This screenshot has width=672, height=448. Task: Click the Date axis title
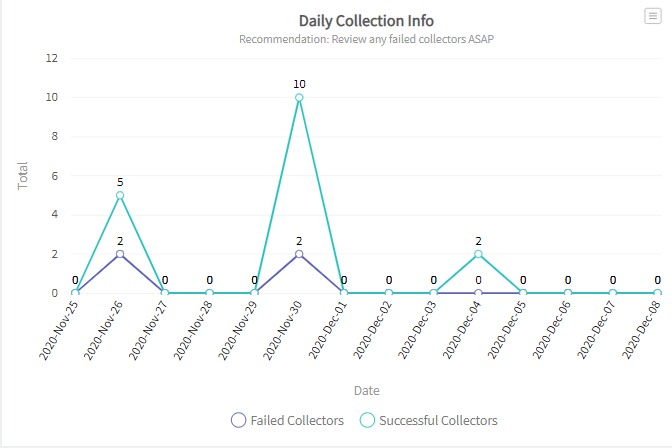366,390
